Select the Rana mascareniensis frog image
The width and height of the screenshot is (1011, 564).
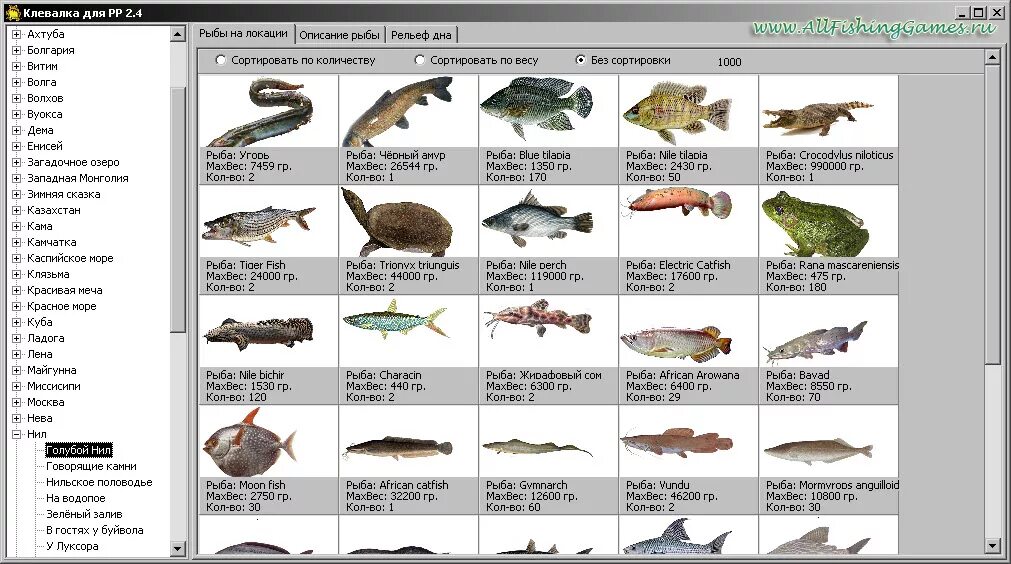[828, 222]
